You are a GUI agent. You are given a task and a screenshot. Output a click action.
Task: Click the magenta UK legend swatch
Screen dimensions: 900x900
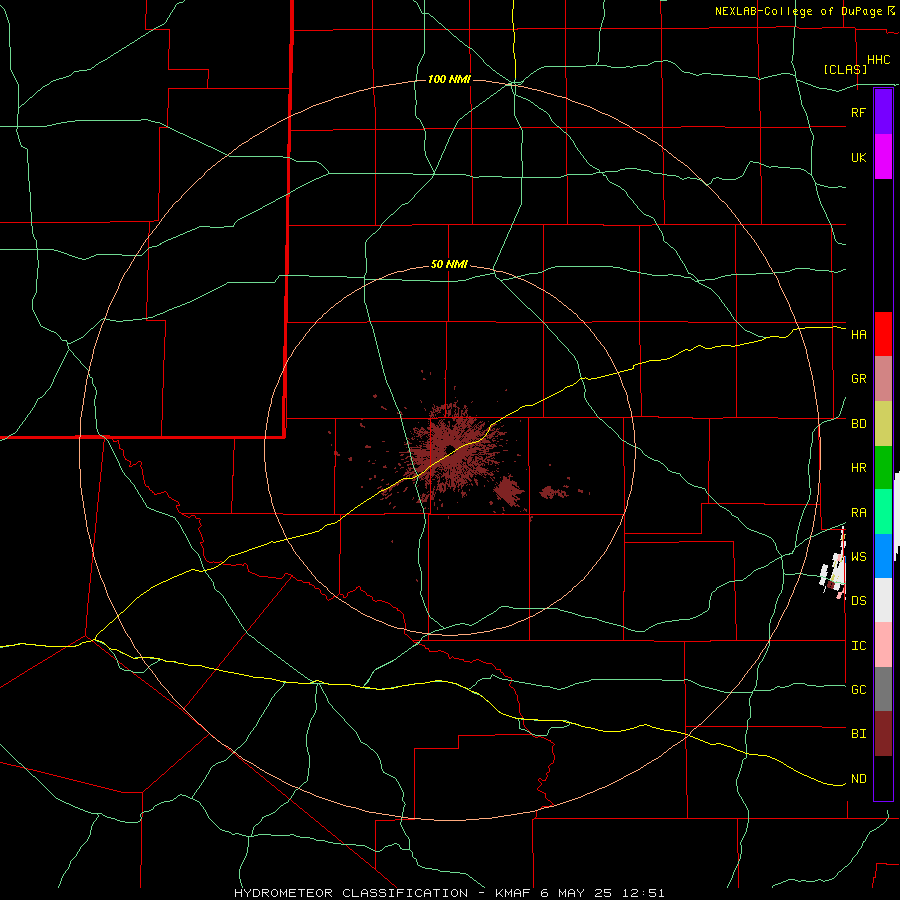pos(883,157)
